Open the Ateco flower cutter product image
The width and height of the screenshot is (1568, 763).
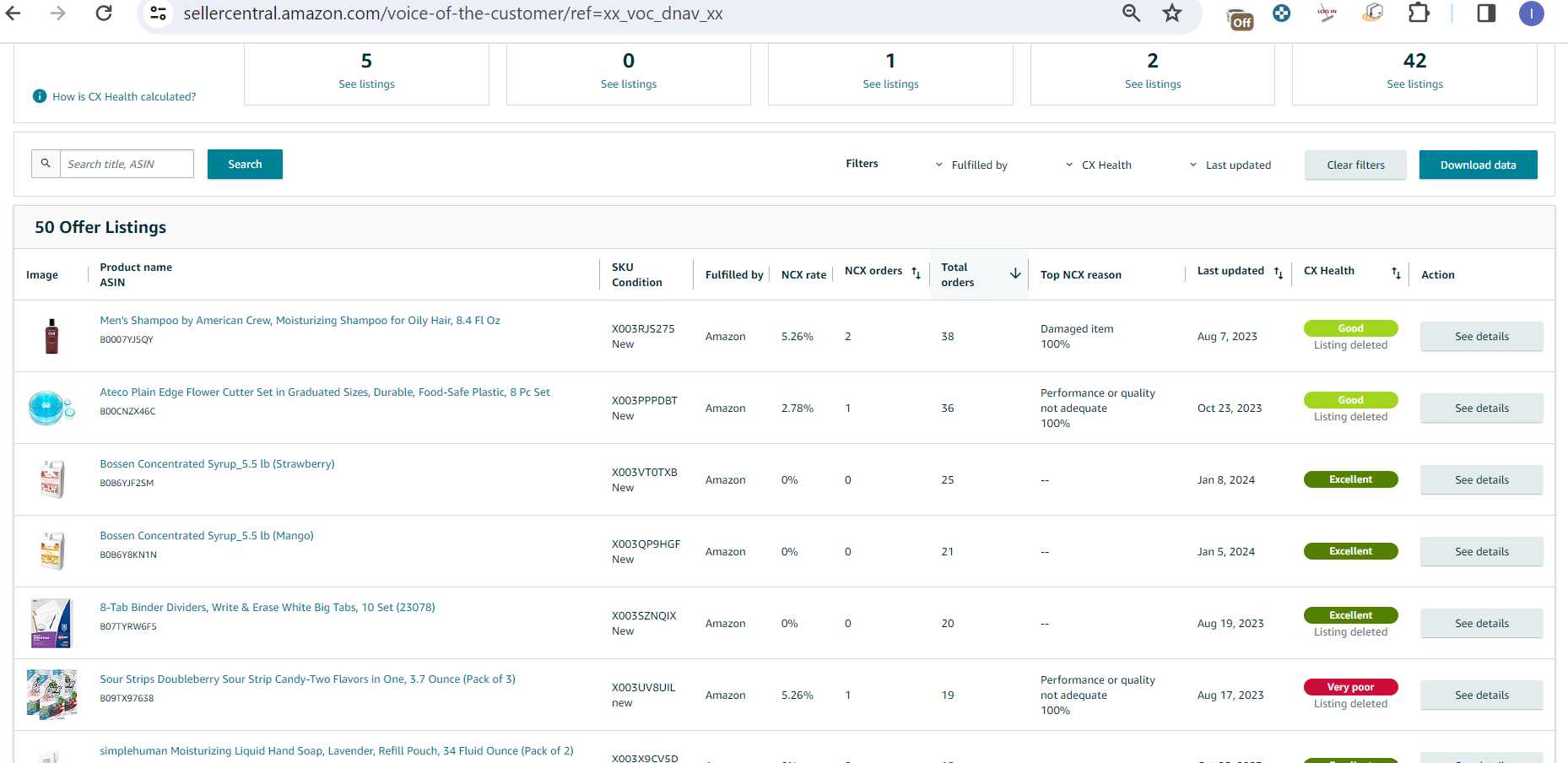(x=51, y=408)
